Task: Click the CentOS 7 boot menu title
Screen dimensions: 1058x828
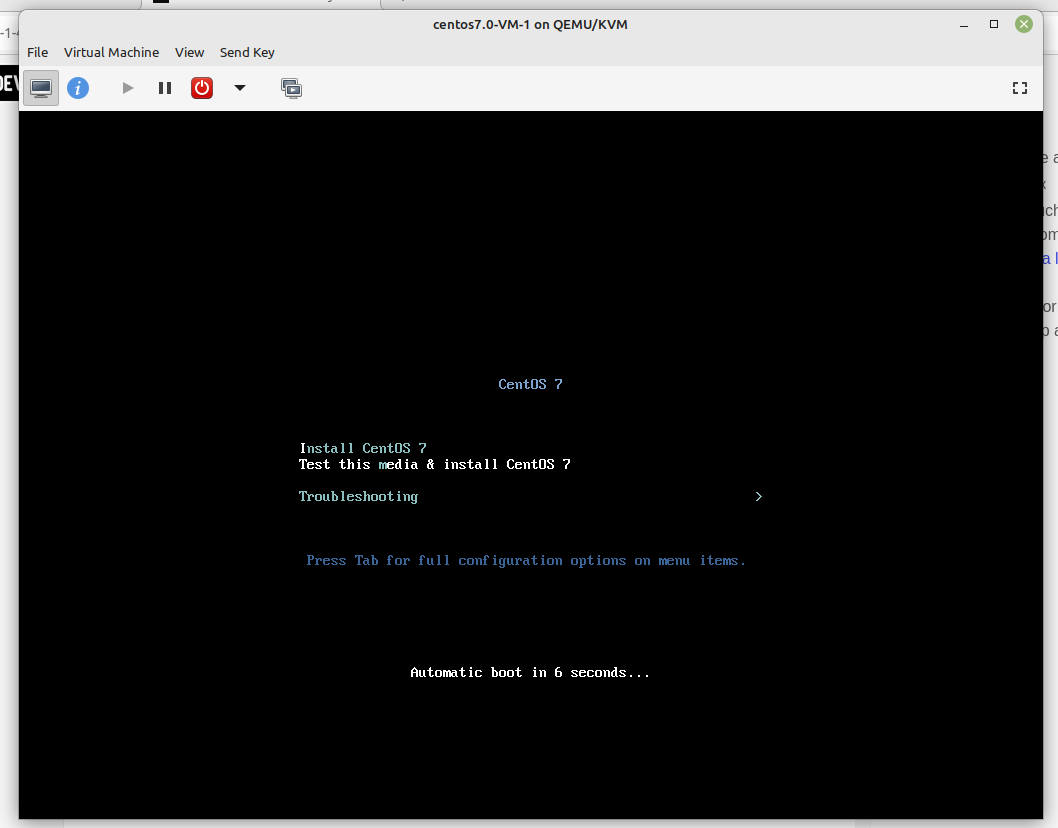Action: click(x=530, y=384)
